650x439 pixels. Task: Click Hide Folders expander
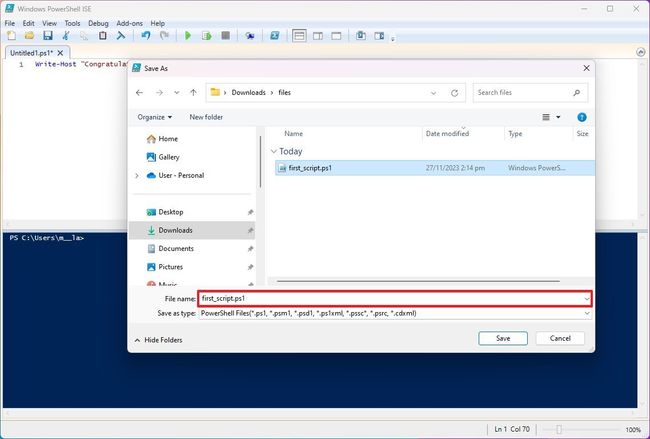click(158, 340)
